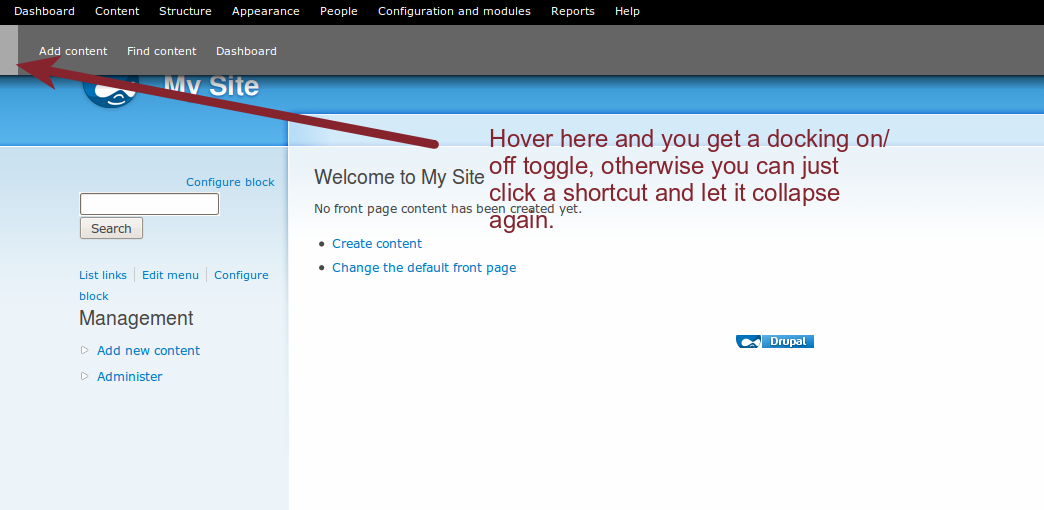Open the Help admin menu
This screenshot has height=510, width=1044.
click(x=627, y=11)
